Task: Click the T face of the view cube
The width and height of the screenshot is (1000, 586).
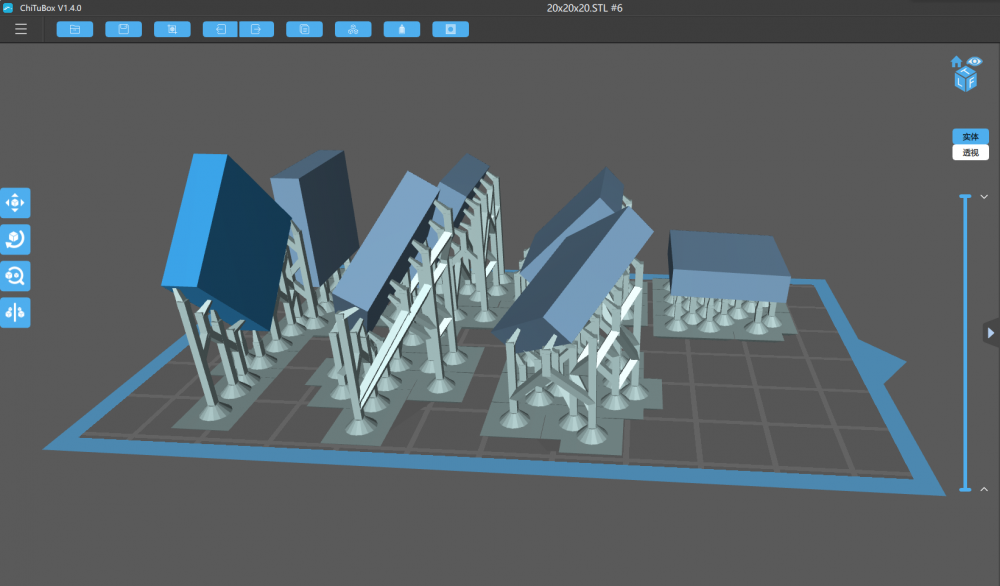Action: 966,72
